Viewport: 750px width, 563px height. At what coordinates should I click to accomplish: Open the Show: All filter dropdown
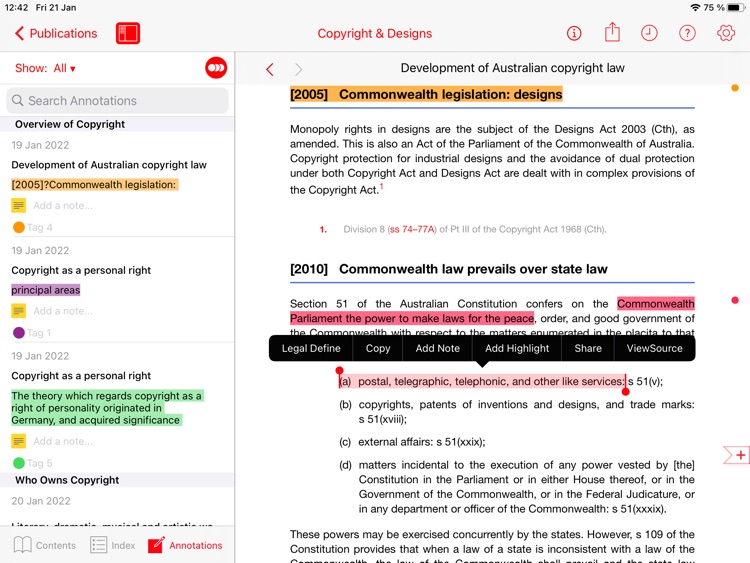click(x=45, y=68)
